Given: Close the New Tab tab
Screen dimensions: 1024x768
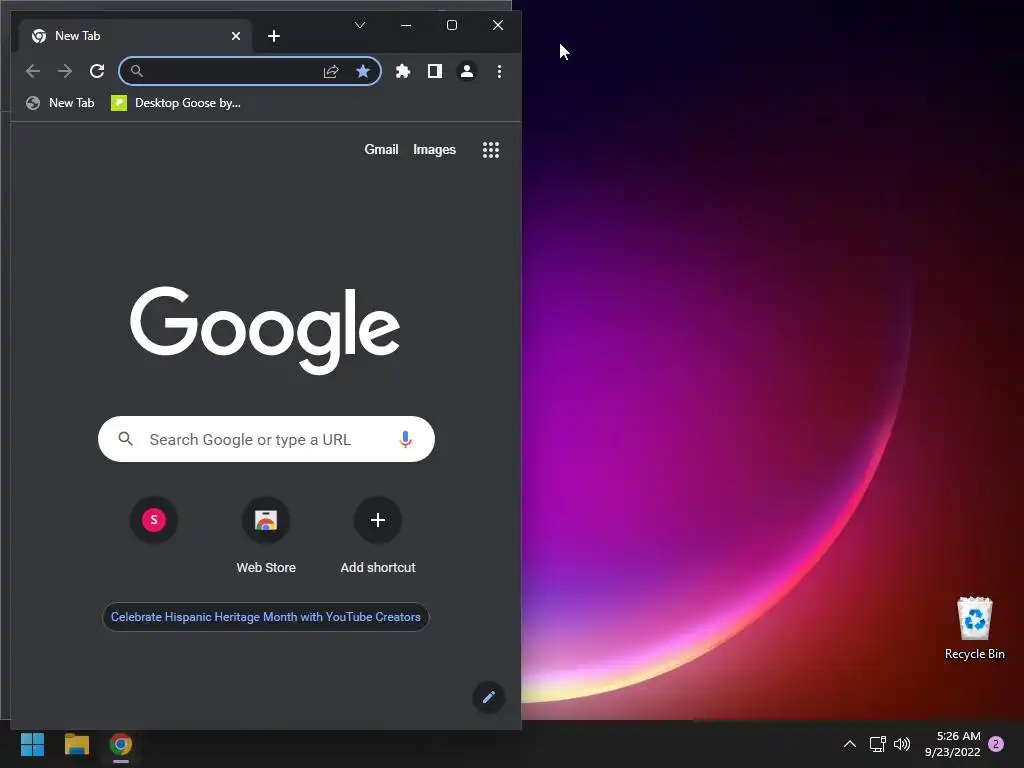Looking at the screenshot, I should (x=236, y=36).
